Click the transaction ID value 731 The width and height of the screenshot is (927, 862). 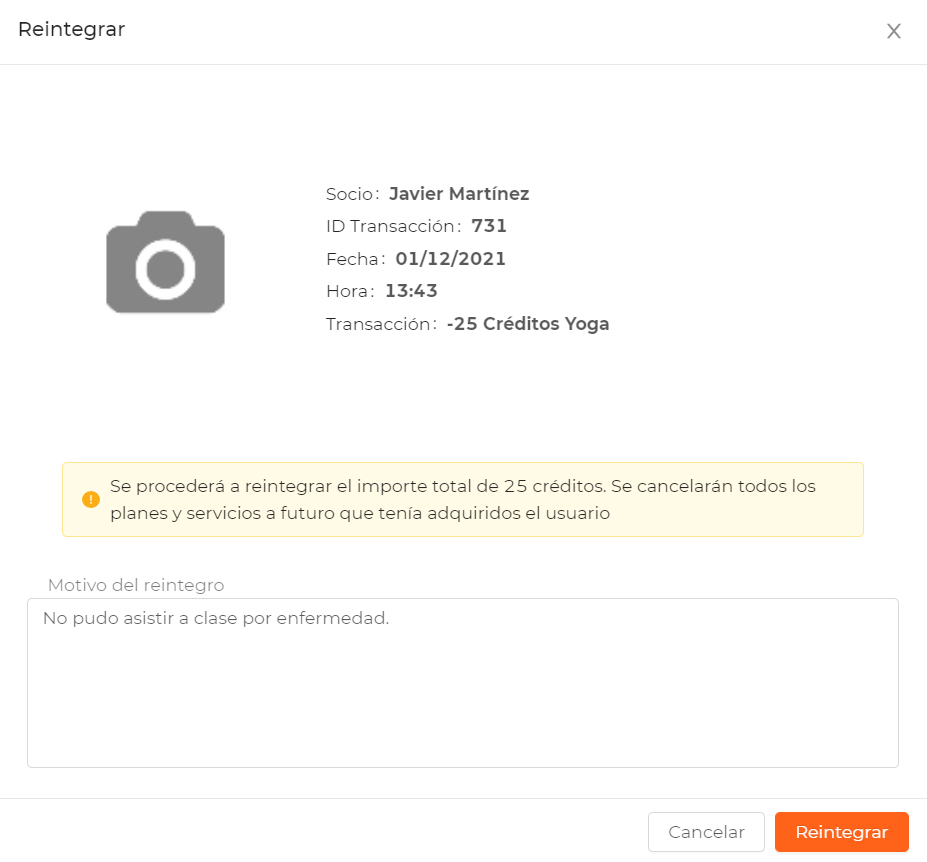click(x=489, y=226)
